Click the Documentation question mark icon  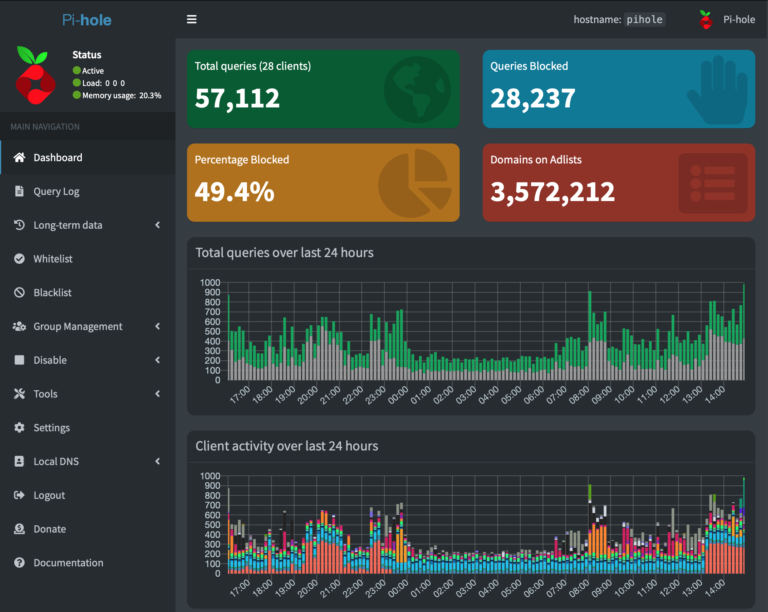pos(19,563)
